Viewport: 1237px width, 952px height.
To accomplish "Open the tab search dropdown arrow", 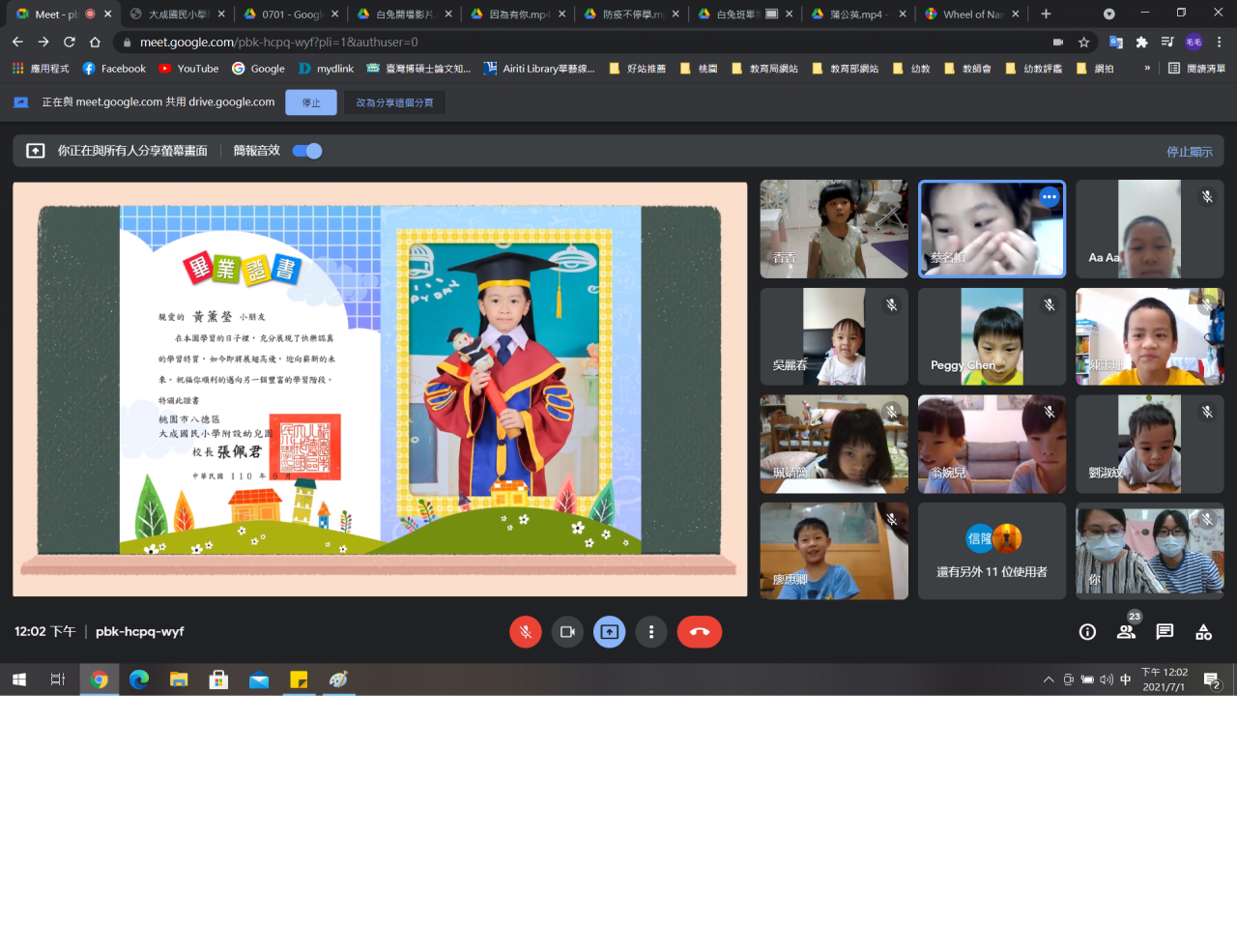I will tap(1108, 14).
